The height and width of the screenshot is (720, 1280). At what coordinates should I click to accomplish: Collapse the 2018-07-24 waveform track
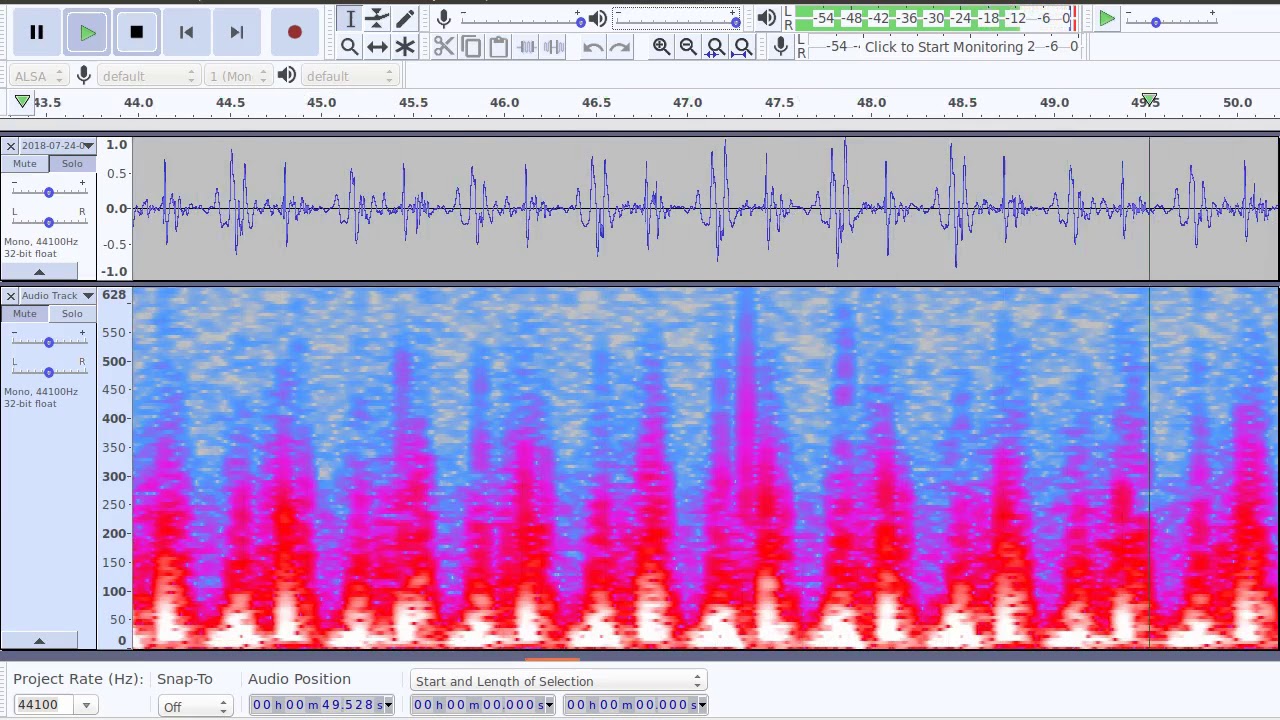[x=39, y=272]
